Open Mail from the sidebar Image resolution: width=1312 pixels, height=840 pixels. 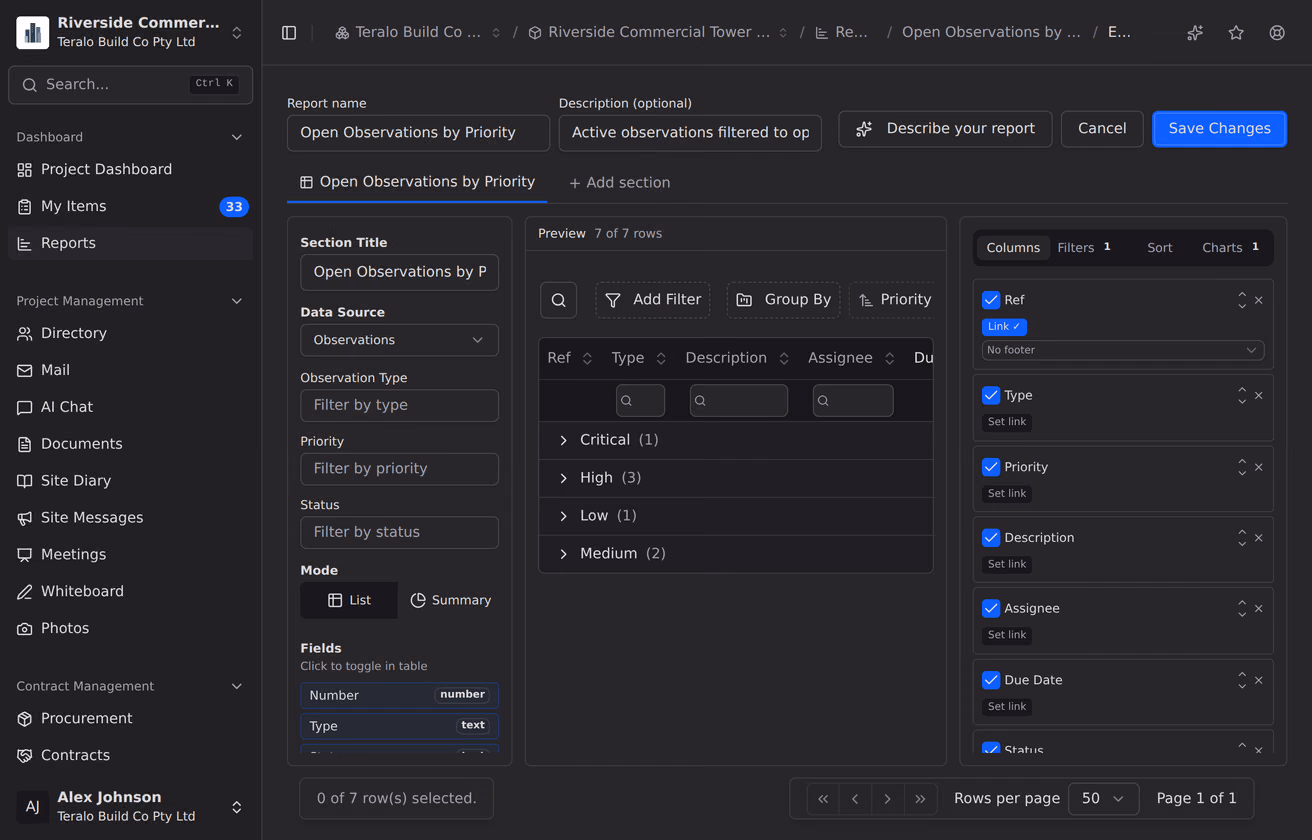click(x=130, y=370)
